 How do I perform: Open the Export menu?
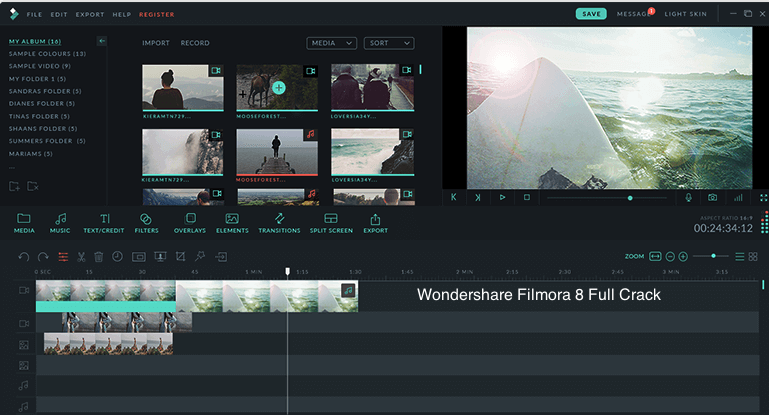click(90, 15)
